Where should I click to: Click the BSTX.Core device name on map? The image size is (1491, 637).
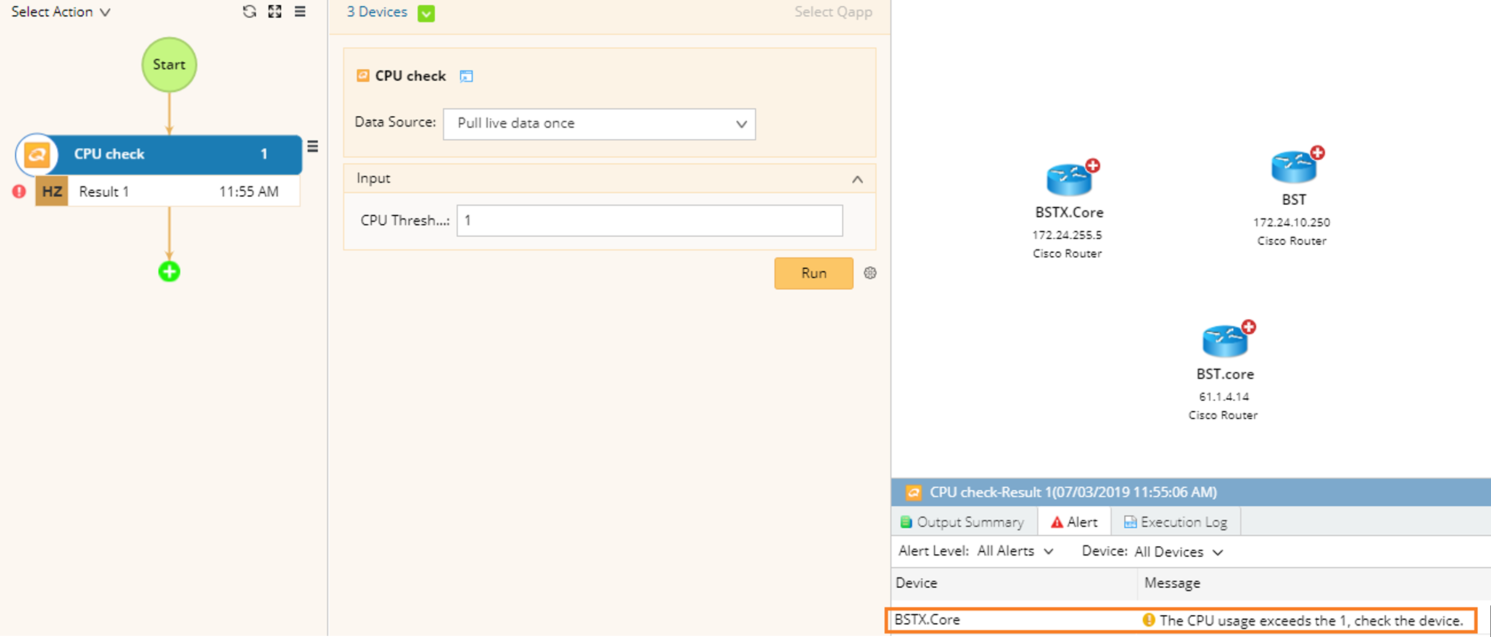pyautogui.click(x=1069, y=213)
